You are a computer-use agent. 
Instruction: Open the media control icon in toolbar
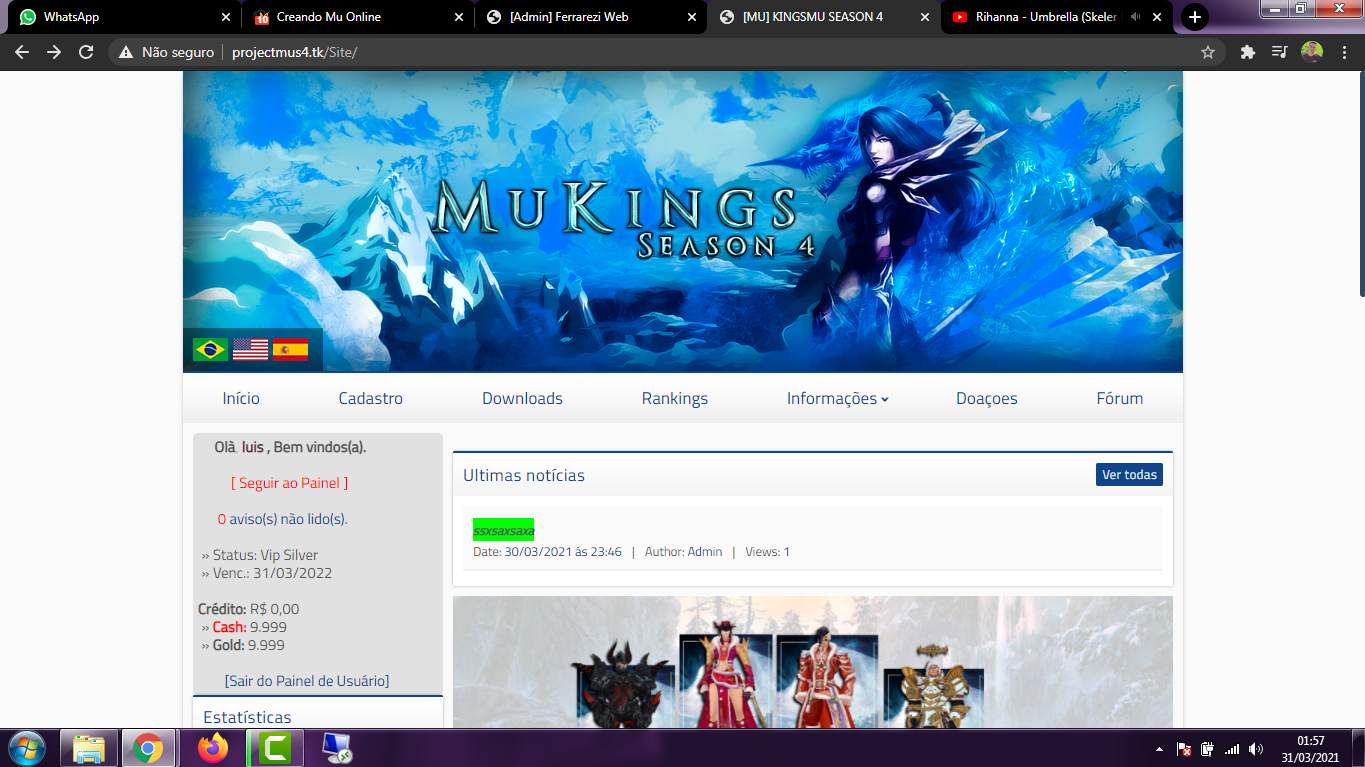pos(1279,52)
